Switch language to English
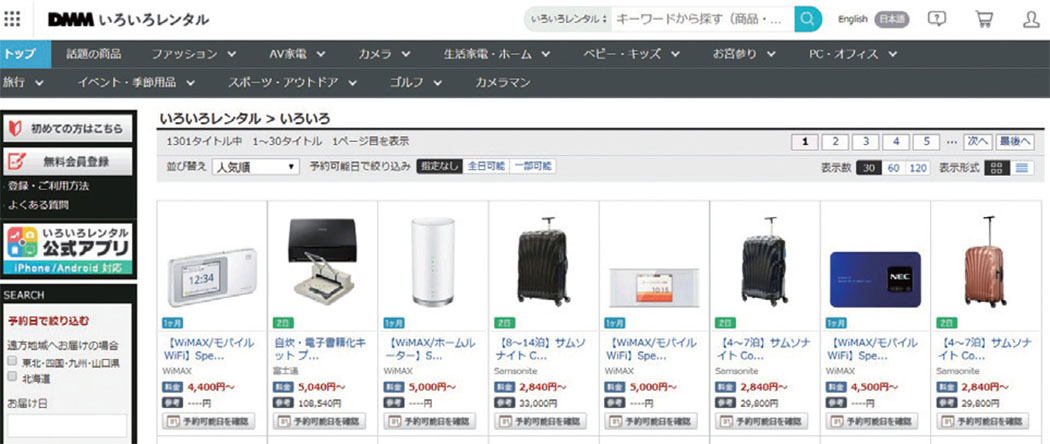The image size is (1050, 444). pos(852,19)
